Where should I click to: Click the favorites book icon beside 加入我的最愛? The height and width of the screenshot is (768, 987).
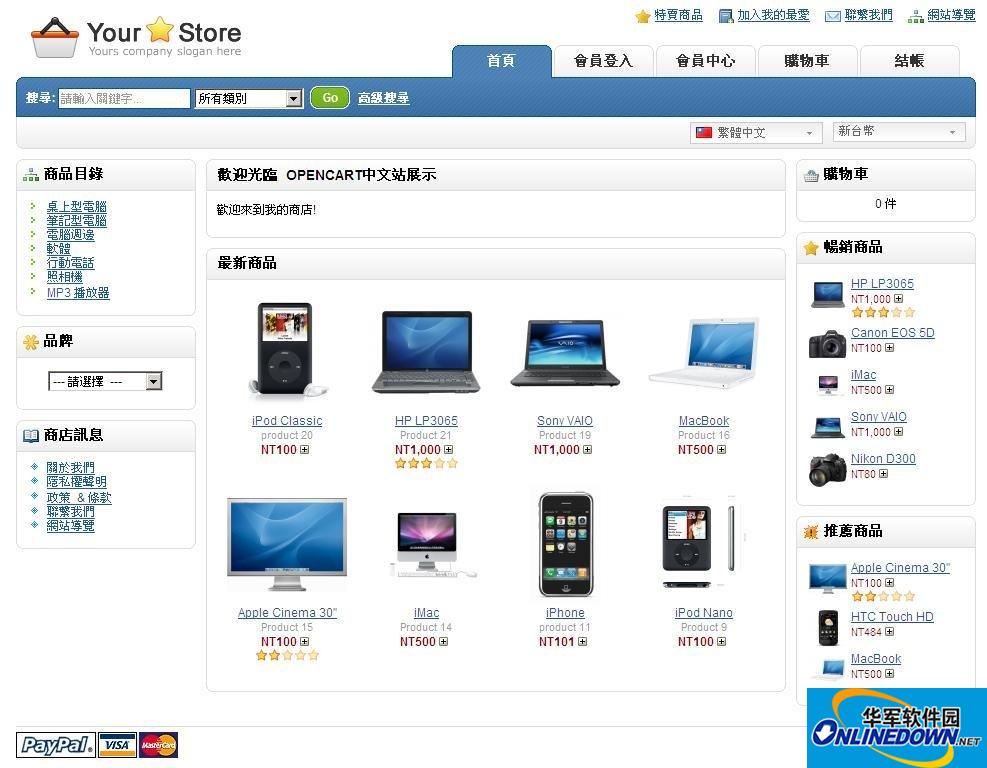(724, 15)
